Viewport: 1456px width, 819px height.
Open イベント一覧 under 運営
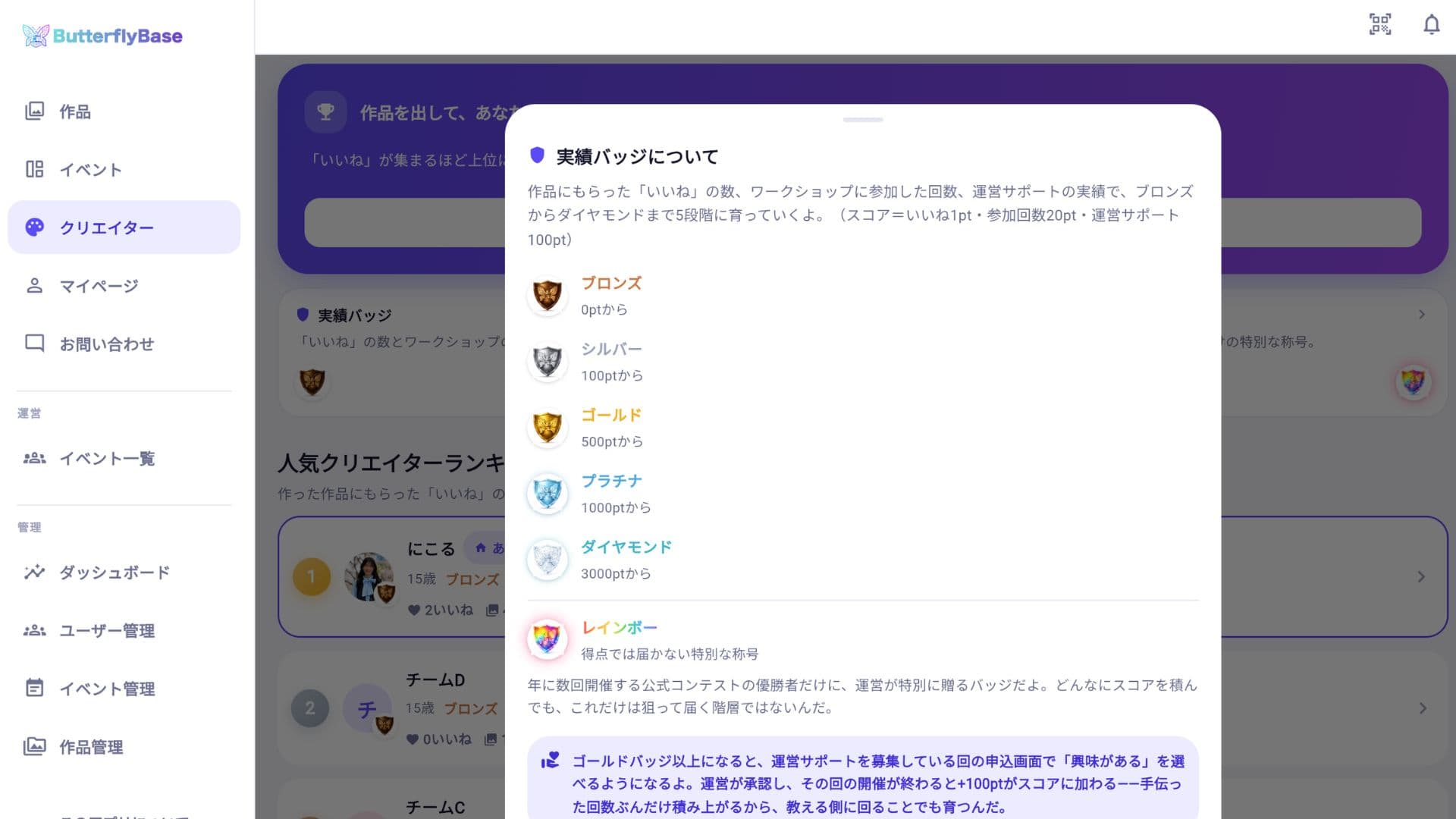pos(124,458)
